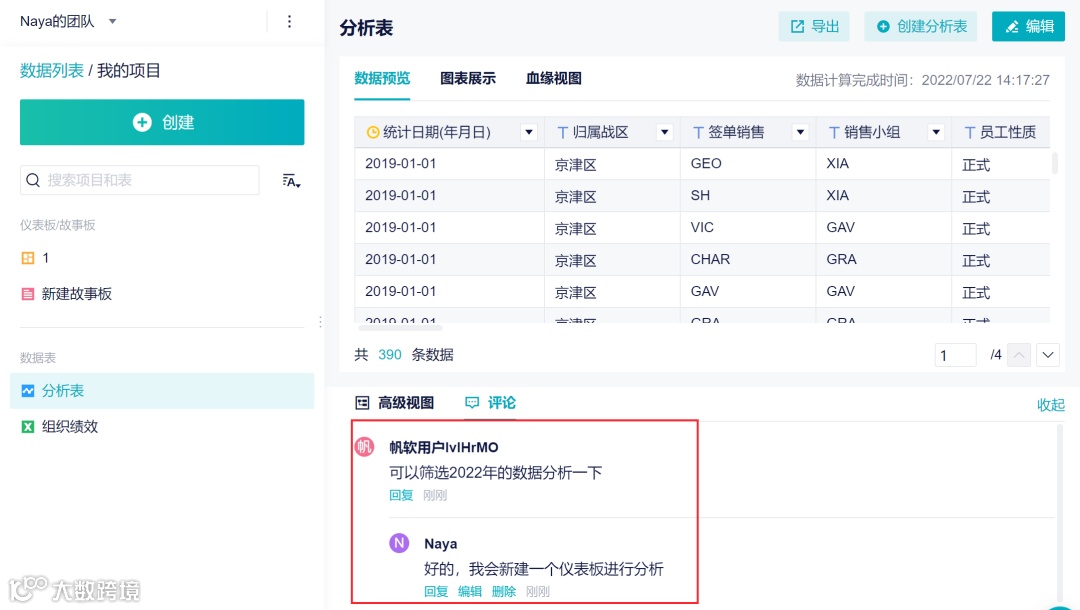The height and width of the screenshot is (610, 1080).
Task: Click the 创建分析表 button
Action: click(x=920, y=26)
